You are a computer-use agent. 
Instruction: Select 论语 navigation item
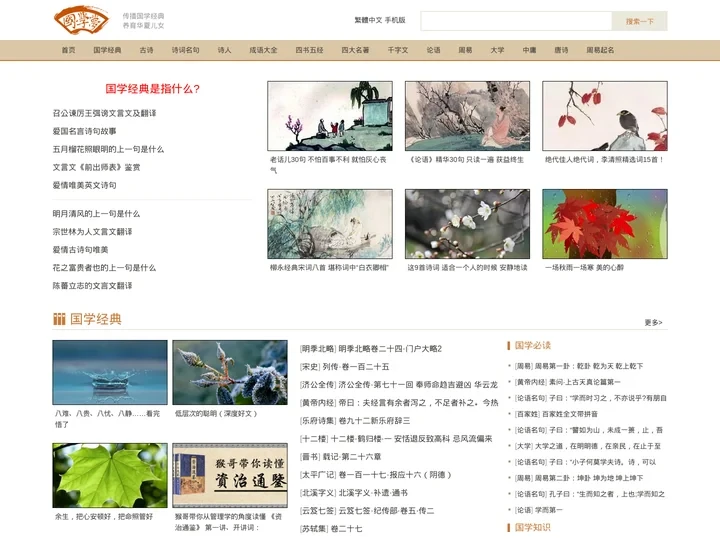pos(433,50)
